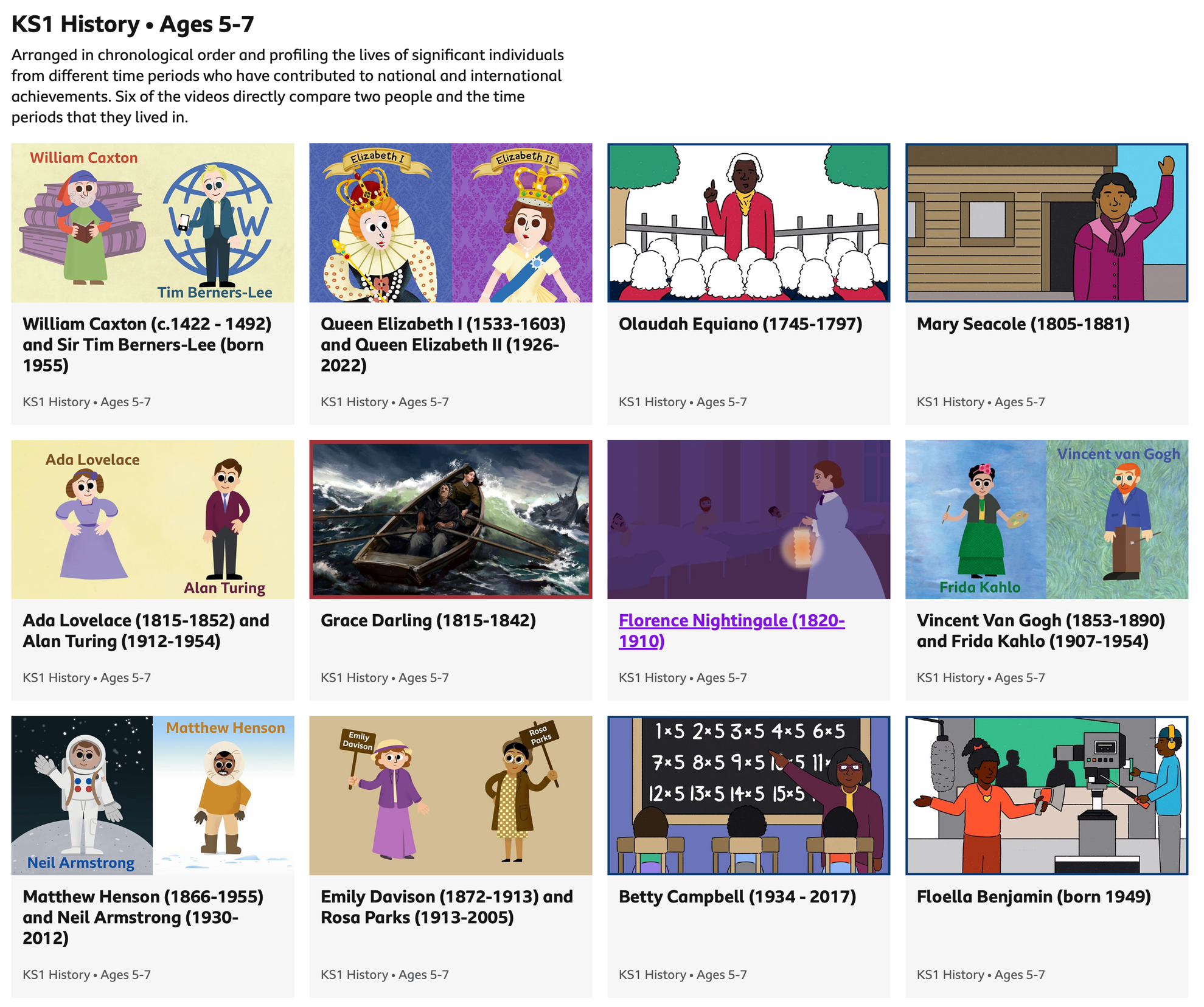Click the Grace Darling rowing boat painting

coord(451,520)
